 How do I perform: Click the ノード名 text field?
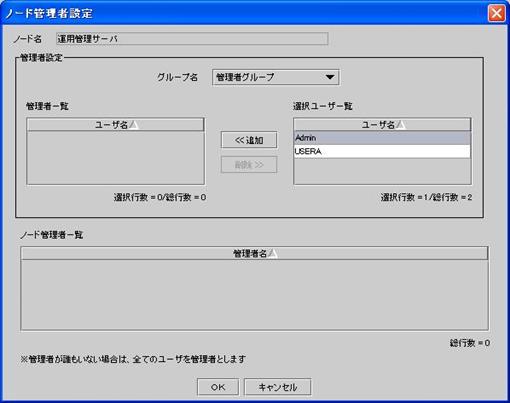point(192,39)
